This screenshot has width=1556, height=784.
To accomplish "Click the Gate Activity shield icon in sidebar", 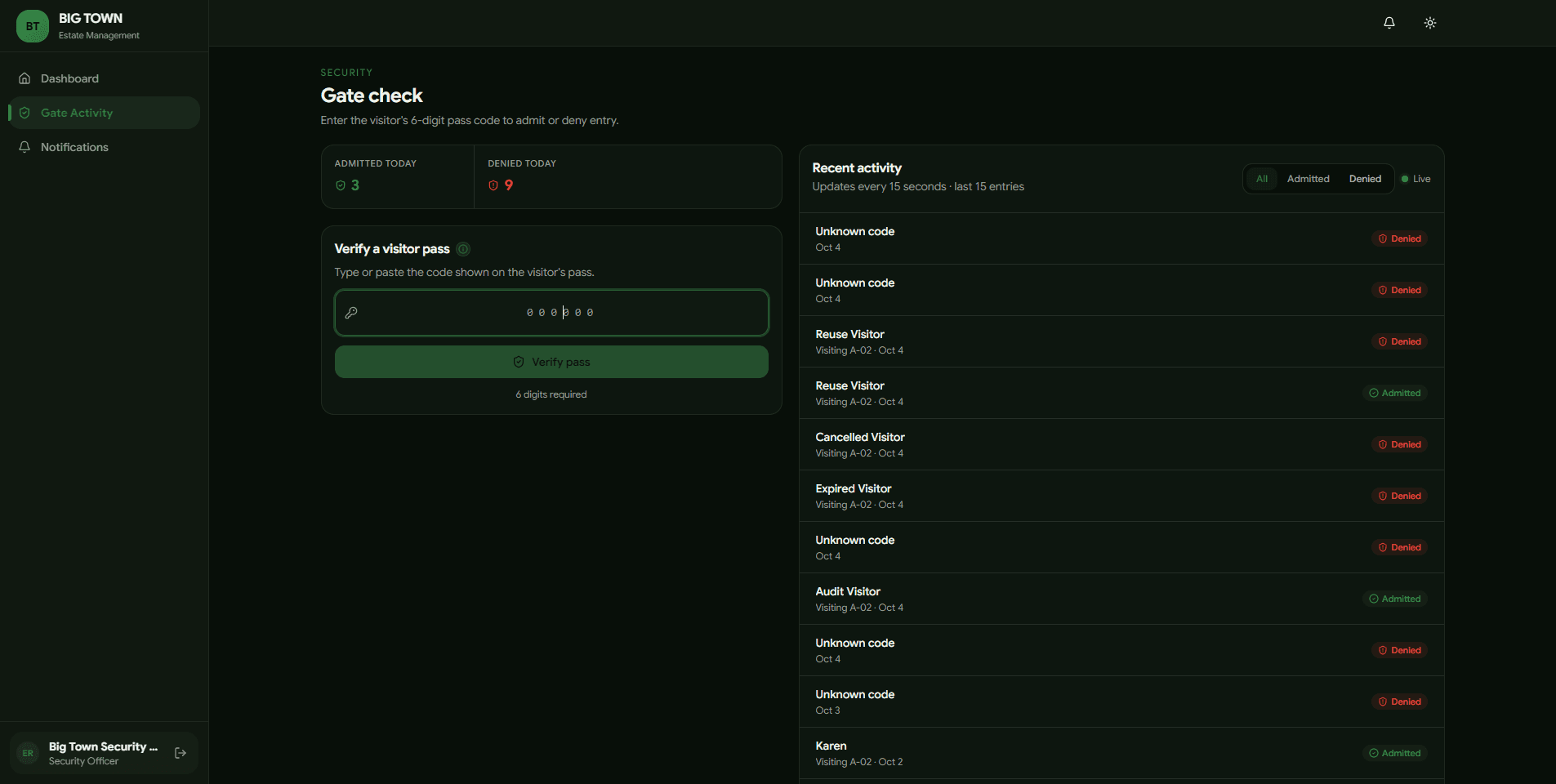I will (x=25, y=113).
